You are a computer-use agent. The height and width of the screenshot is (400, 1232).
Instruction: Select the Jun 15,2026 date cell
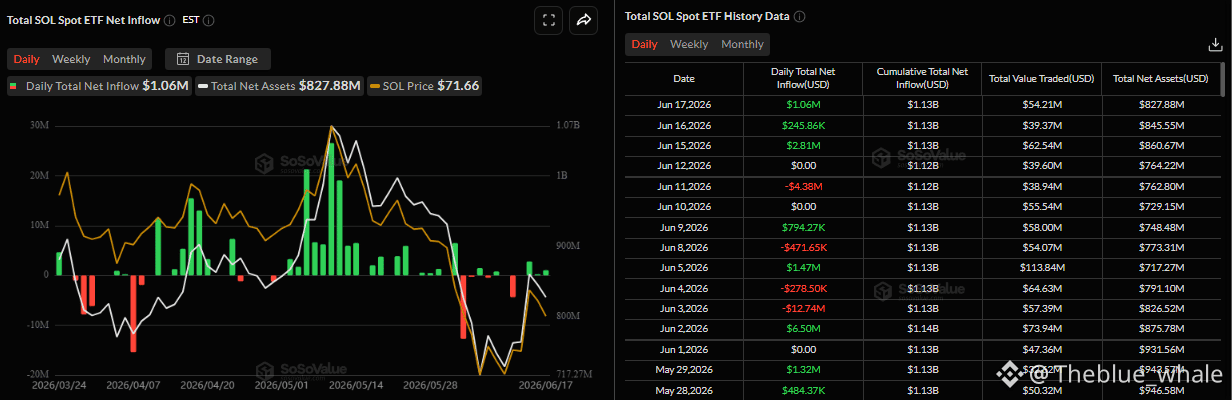(684, 145)
